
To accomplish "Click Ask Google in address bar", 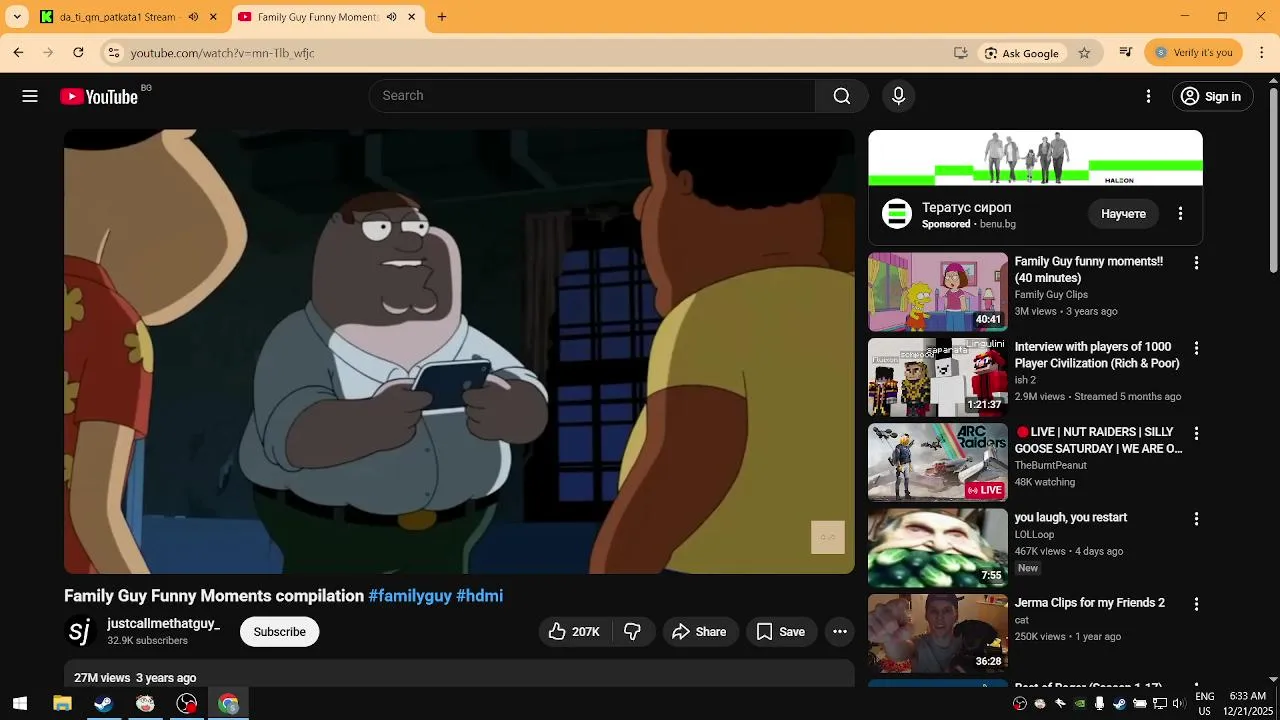I will pos(1021,53).
